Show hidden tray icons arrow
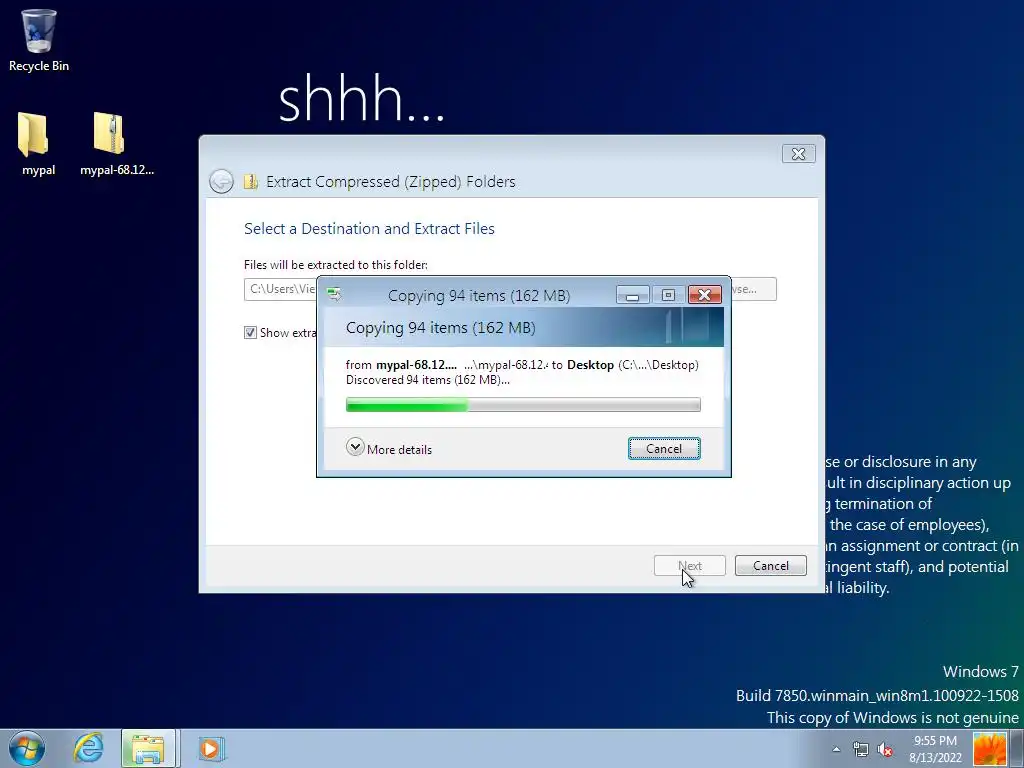The height and width of the screenshot is (768, 1024). 836,749
